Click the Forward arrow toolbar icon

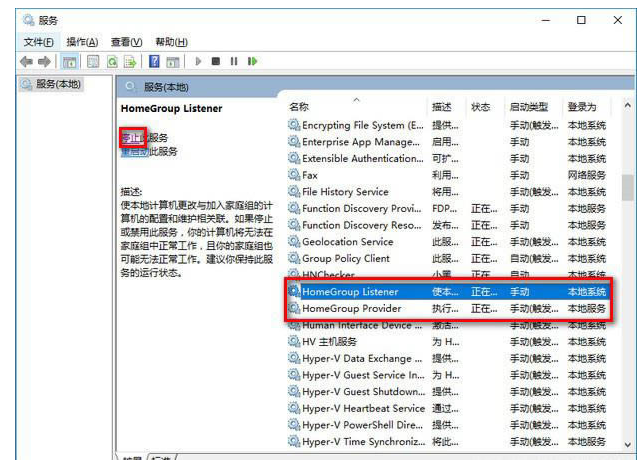click(45, 61)
